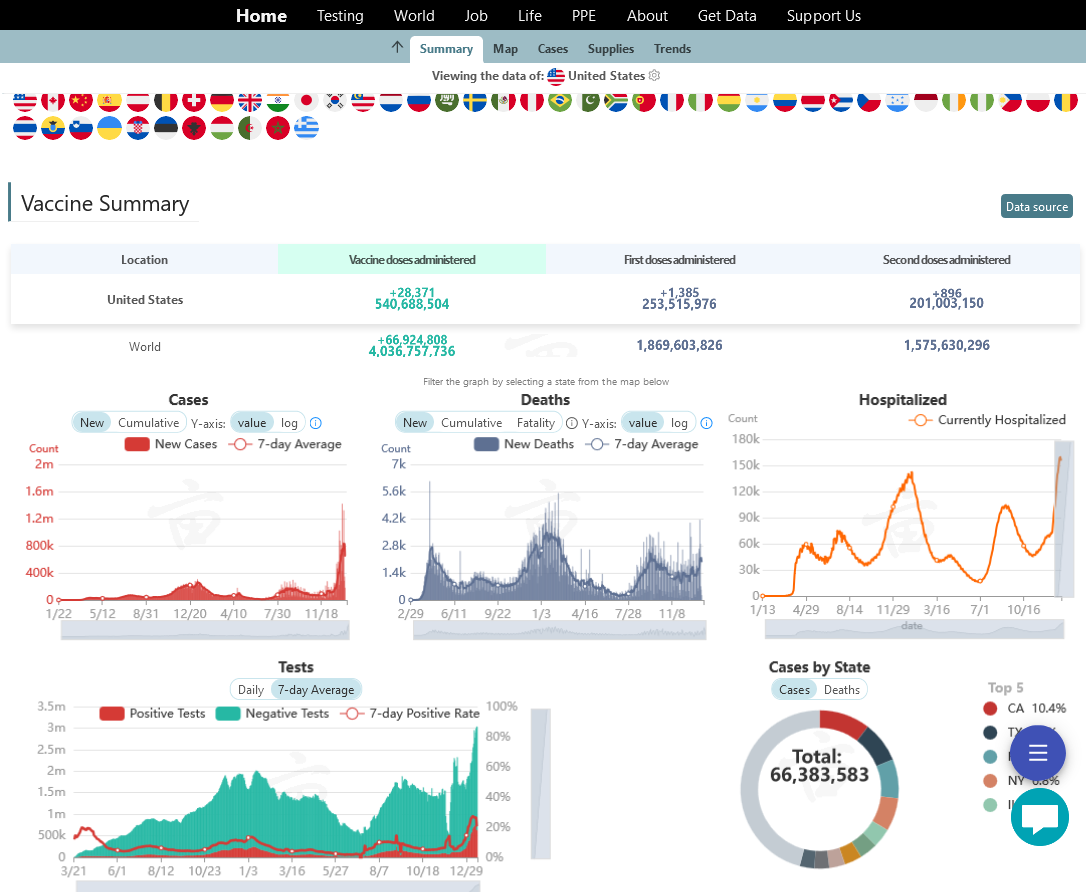This screenshot has width=1086, height=892.
Task: Set Cases chart to New
Action: [91, 422]
